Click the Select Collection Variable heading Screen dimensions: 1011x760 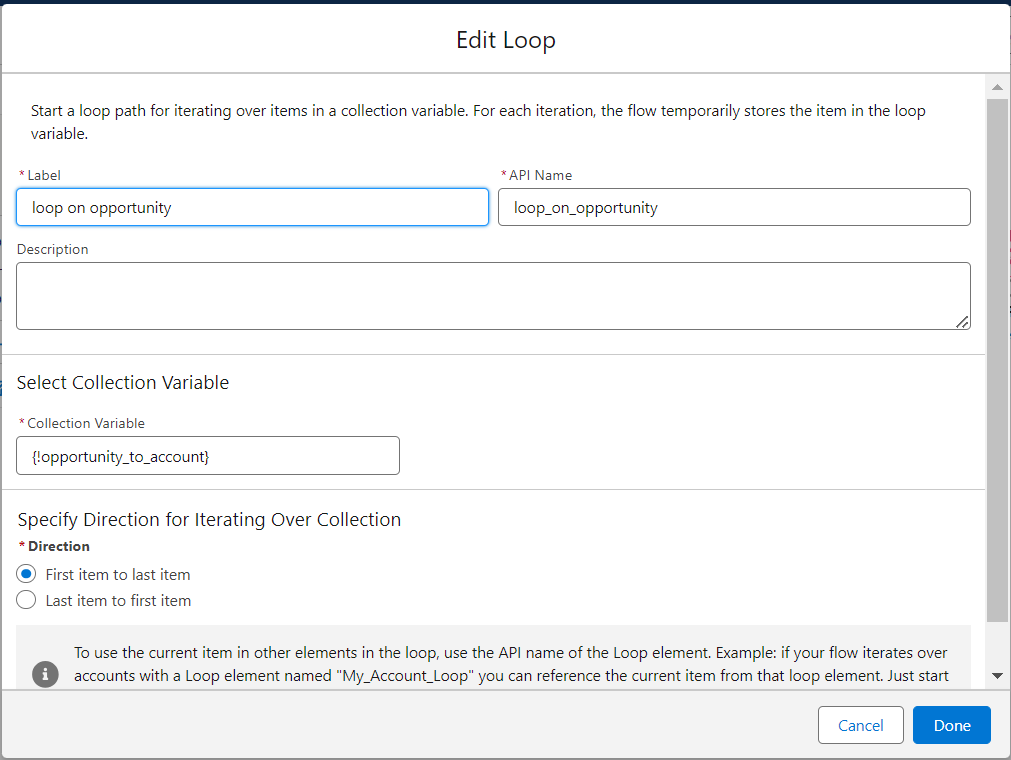pyautogui.click(x=123, y=382)
